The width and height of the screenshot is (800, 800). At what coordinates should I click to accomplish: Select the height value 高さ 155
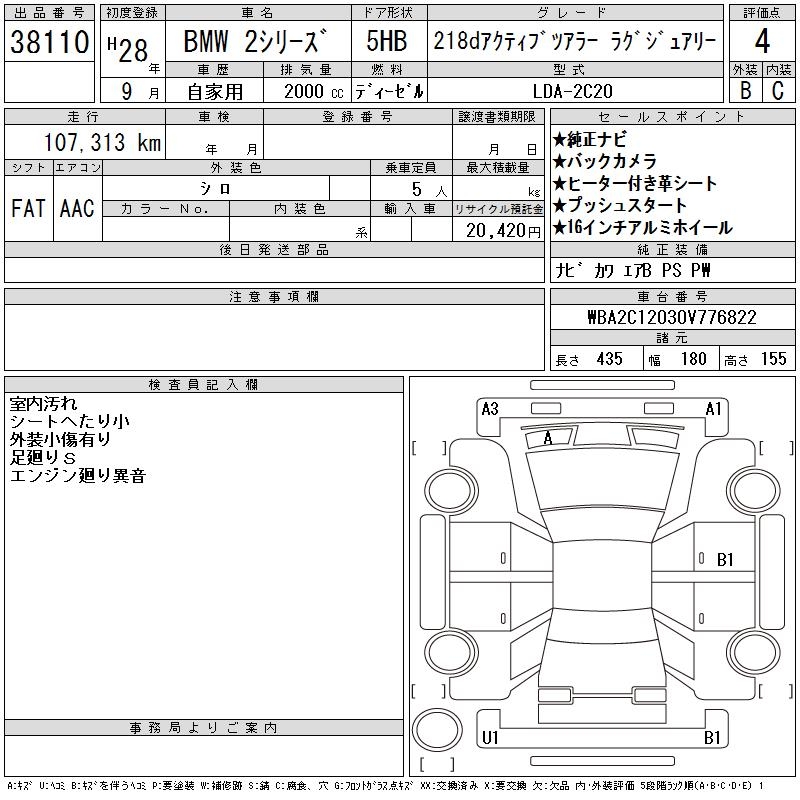pyautogui.click(x=756, y=359)
